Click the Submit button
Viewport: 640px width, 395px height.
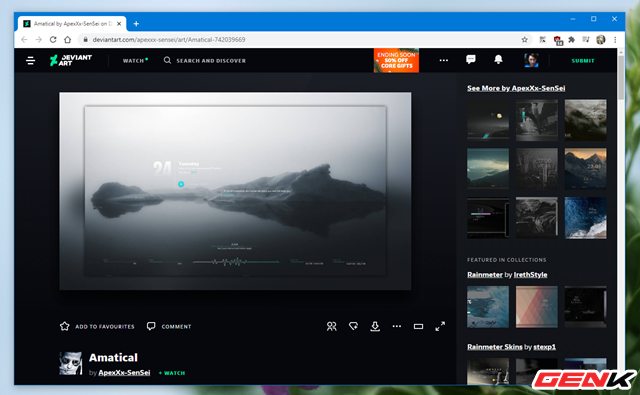(583, 60)
